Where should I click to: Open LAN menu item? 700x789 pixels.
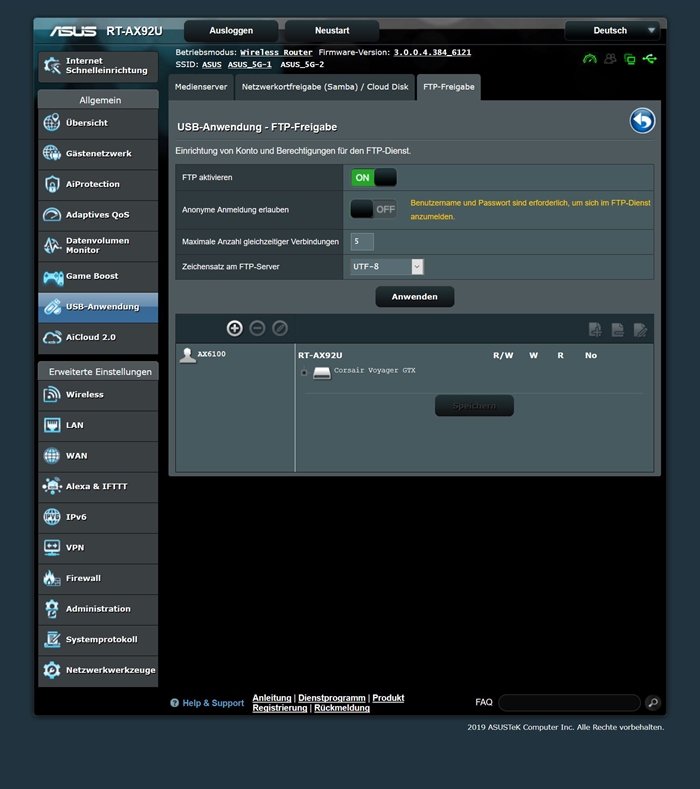98,426
